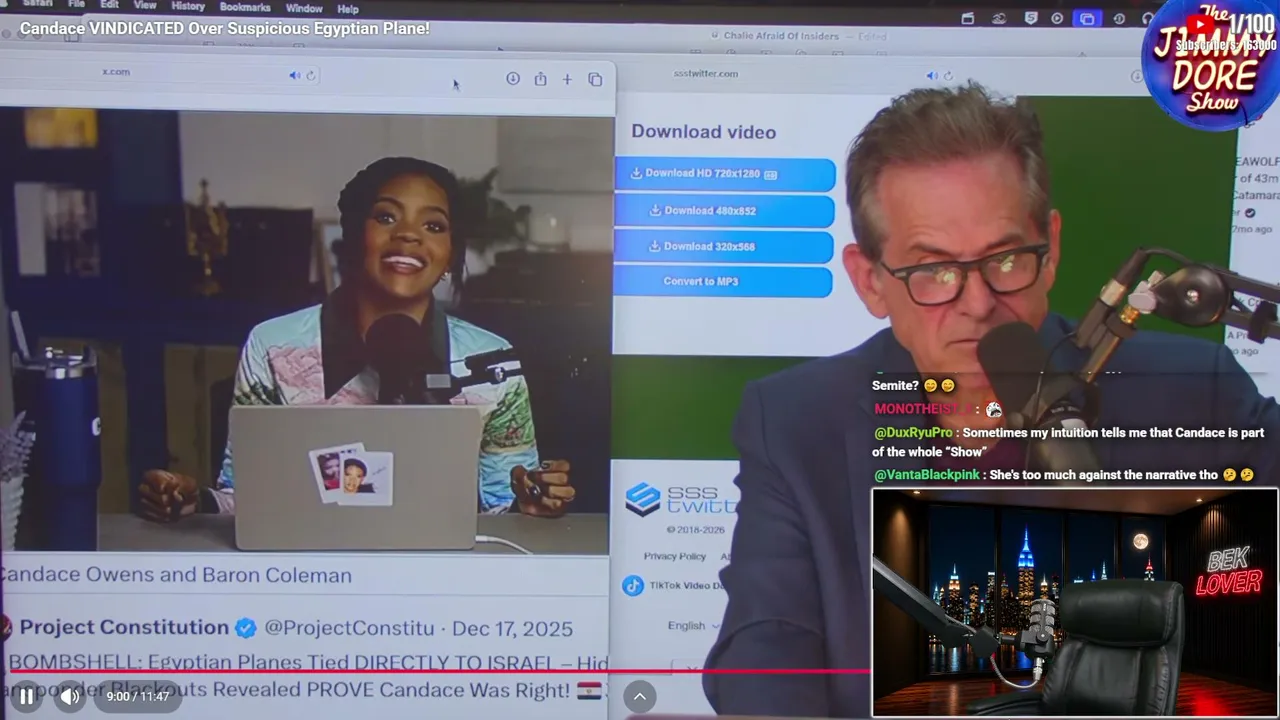The image size is (1280, 720).
Task: Click the 'Download video' heading
Action: [703, 132]
